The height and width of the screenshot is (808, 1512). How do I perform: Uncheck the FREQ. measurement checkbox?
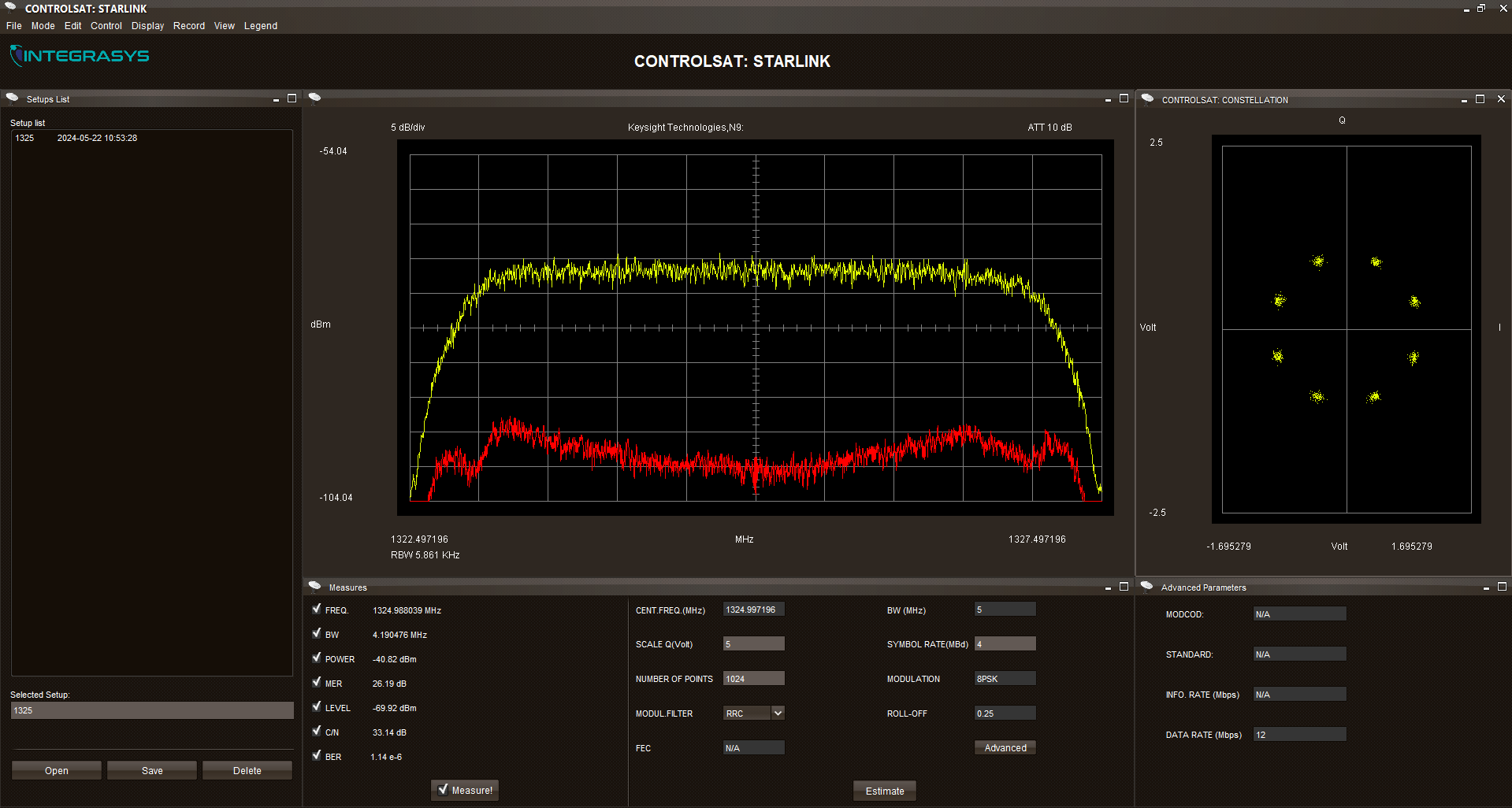tap(317, 609)
